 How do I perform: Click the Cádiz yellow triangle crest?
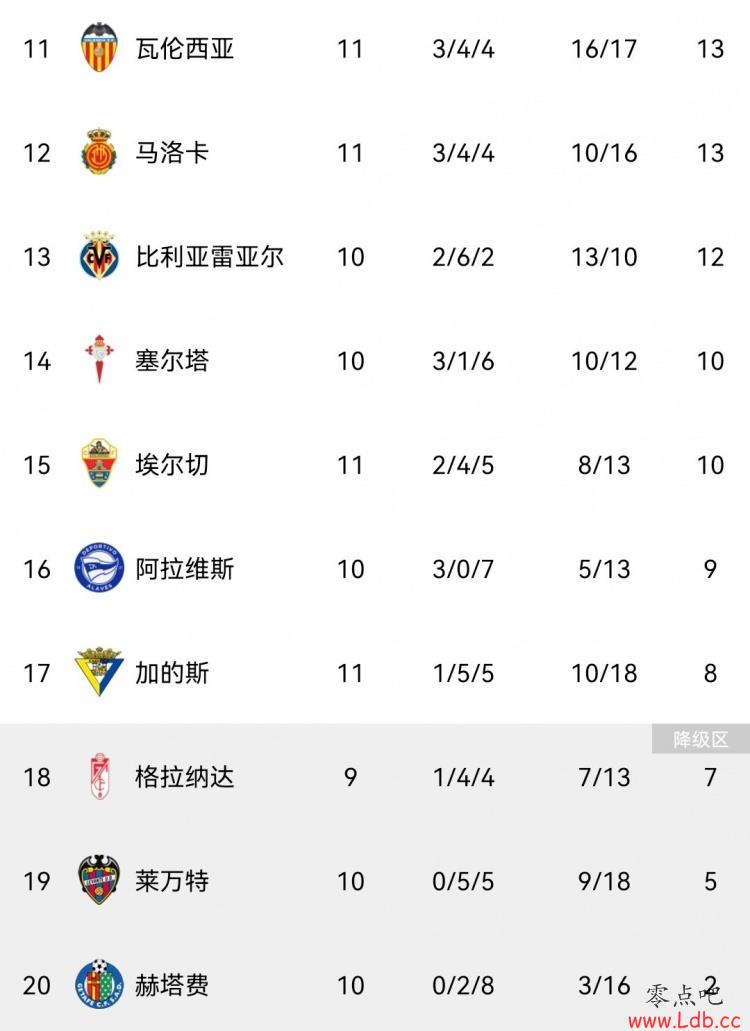(x=99, y=672)
